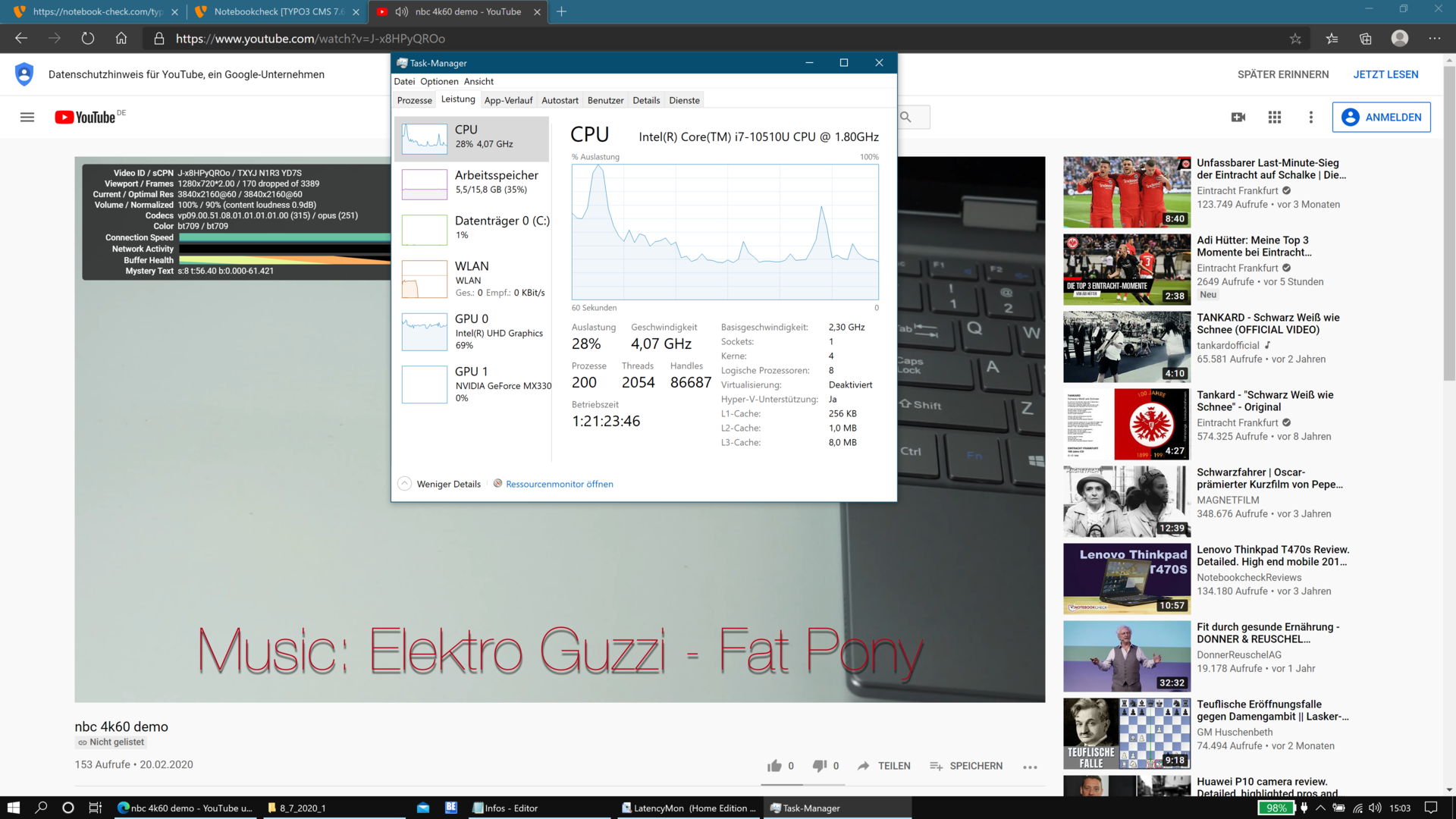This screenshot has height=819, width=1456.
Task: Add page to favorites star
Action: pyautogui.click(x=1295, y=39)
